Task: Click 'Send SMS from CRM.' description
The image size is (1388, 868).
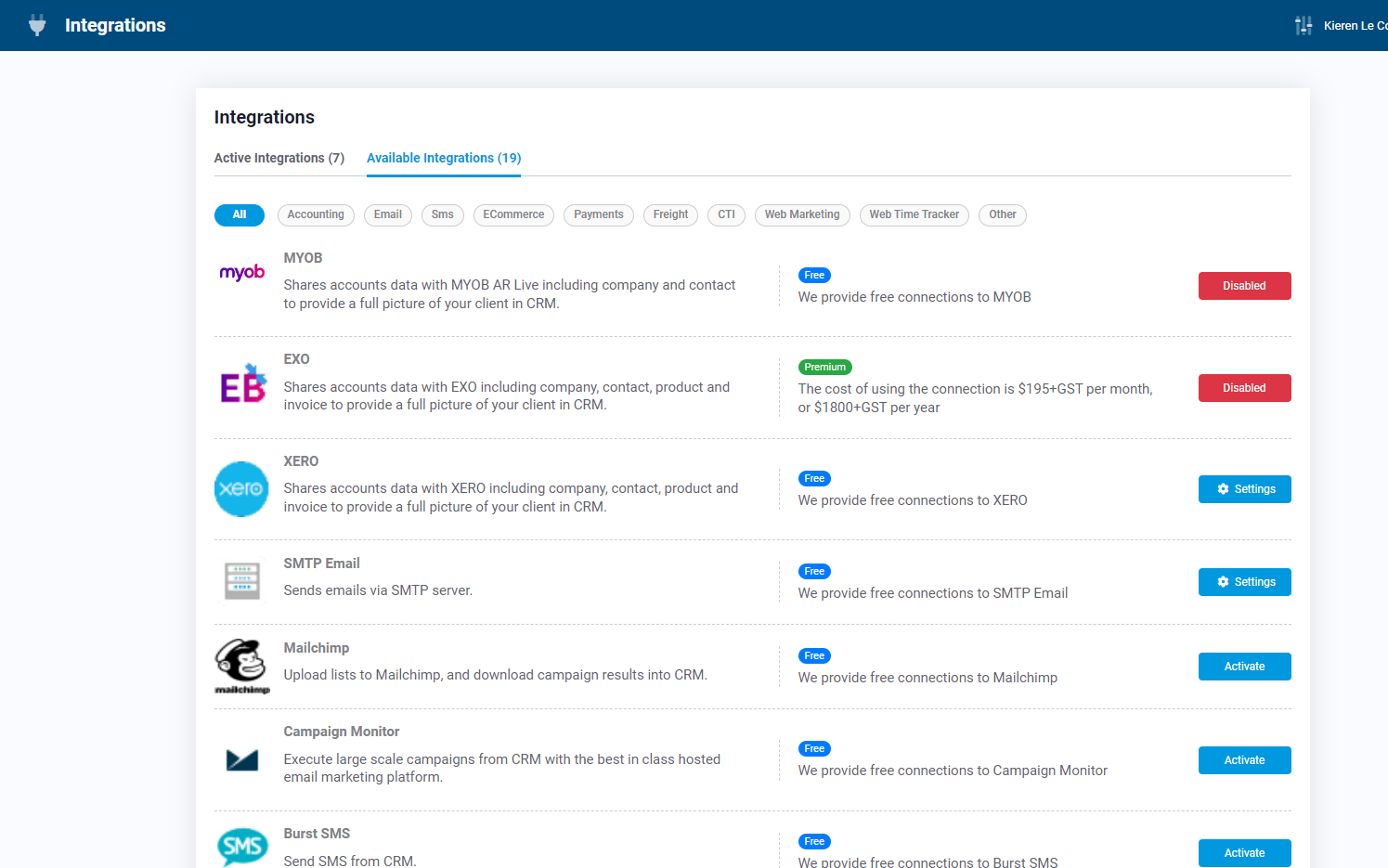Action: (x=350, y=862)
